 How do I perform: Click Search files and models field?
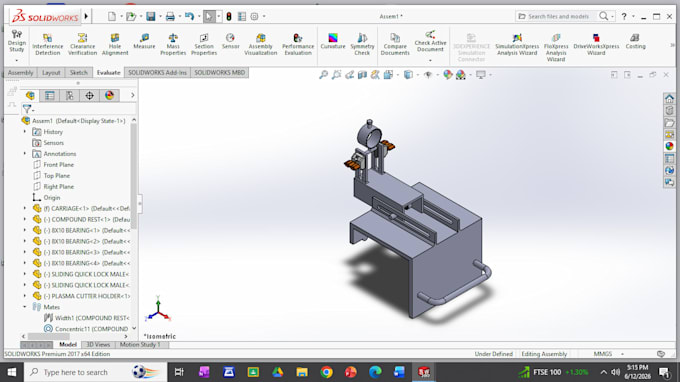coord(558,16)
